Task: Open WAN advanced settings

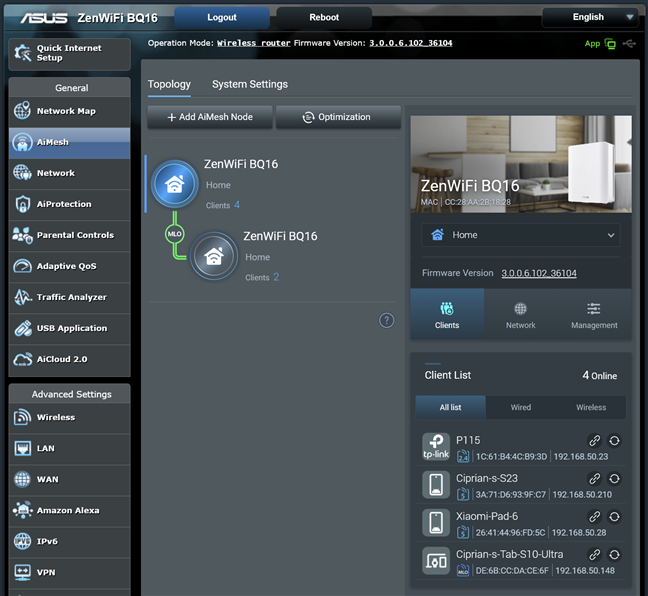Action: click(69, 480)
